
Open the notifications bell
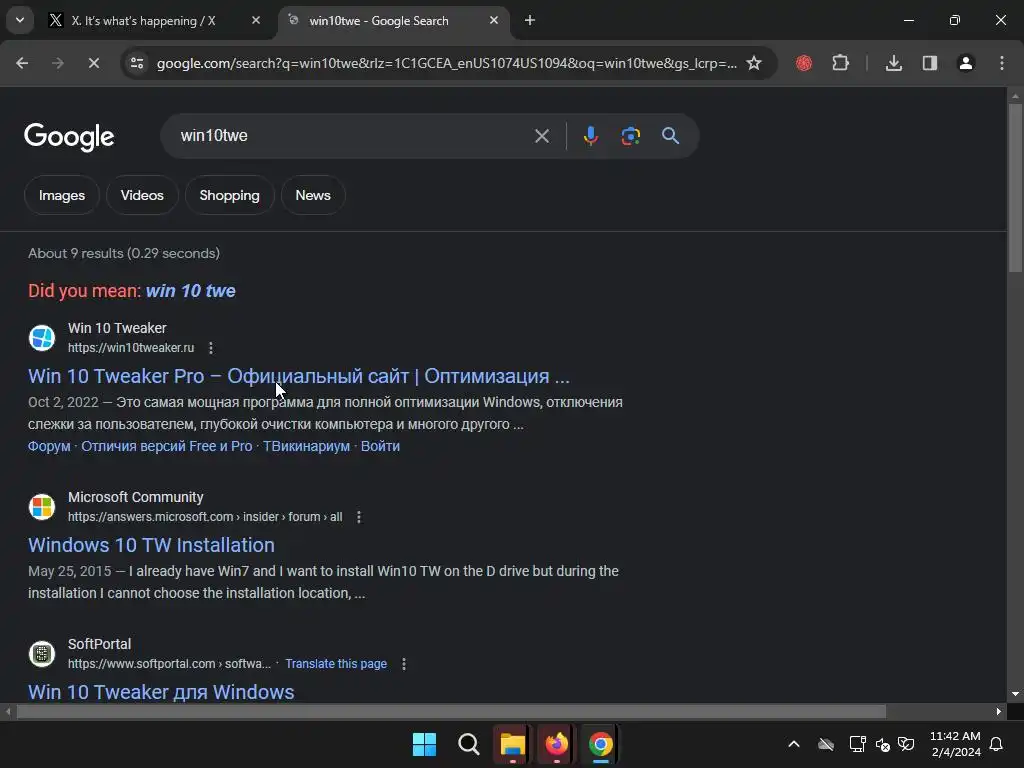[997, 744]
